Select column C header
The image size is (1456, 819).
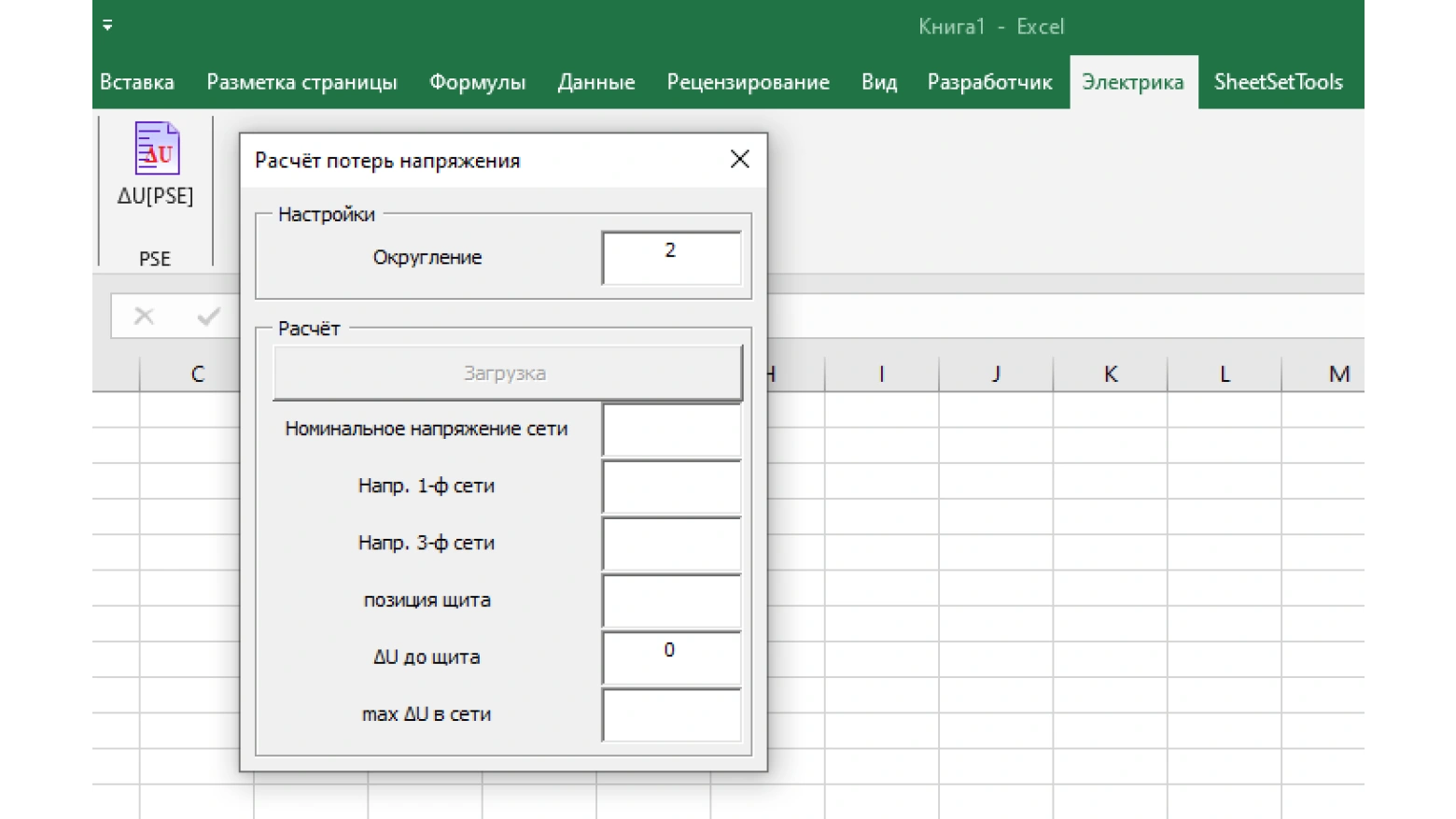197,374
